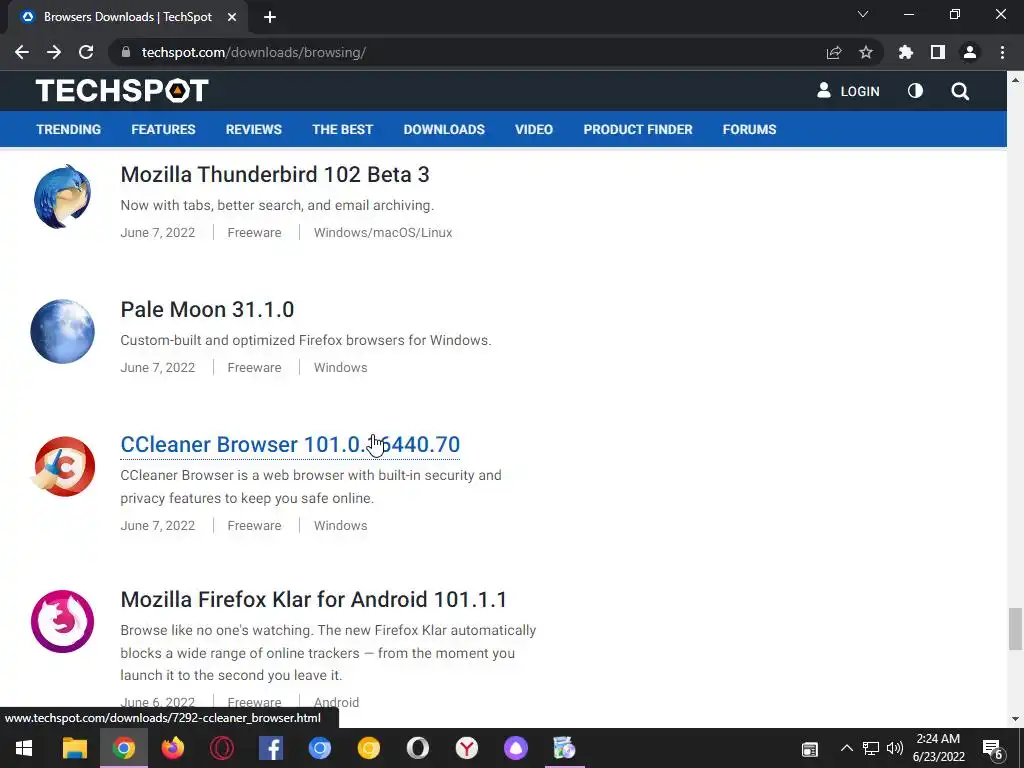
Task: Open Chrome side panel
Action: [x=938, y=52]
